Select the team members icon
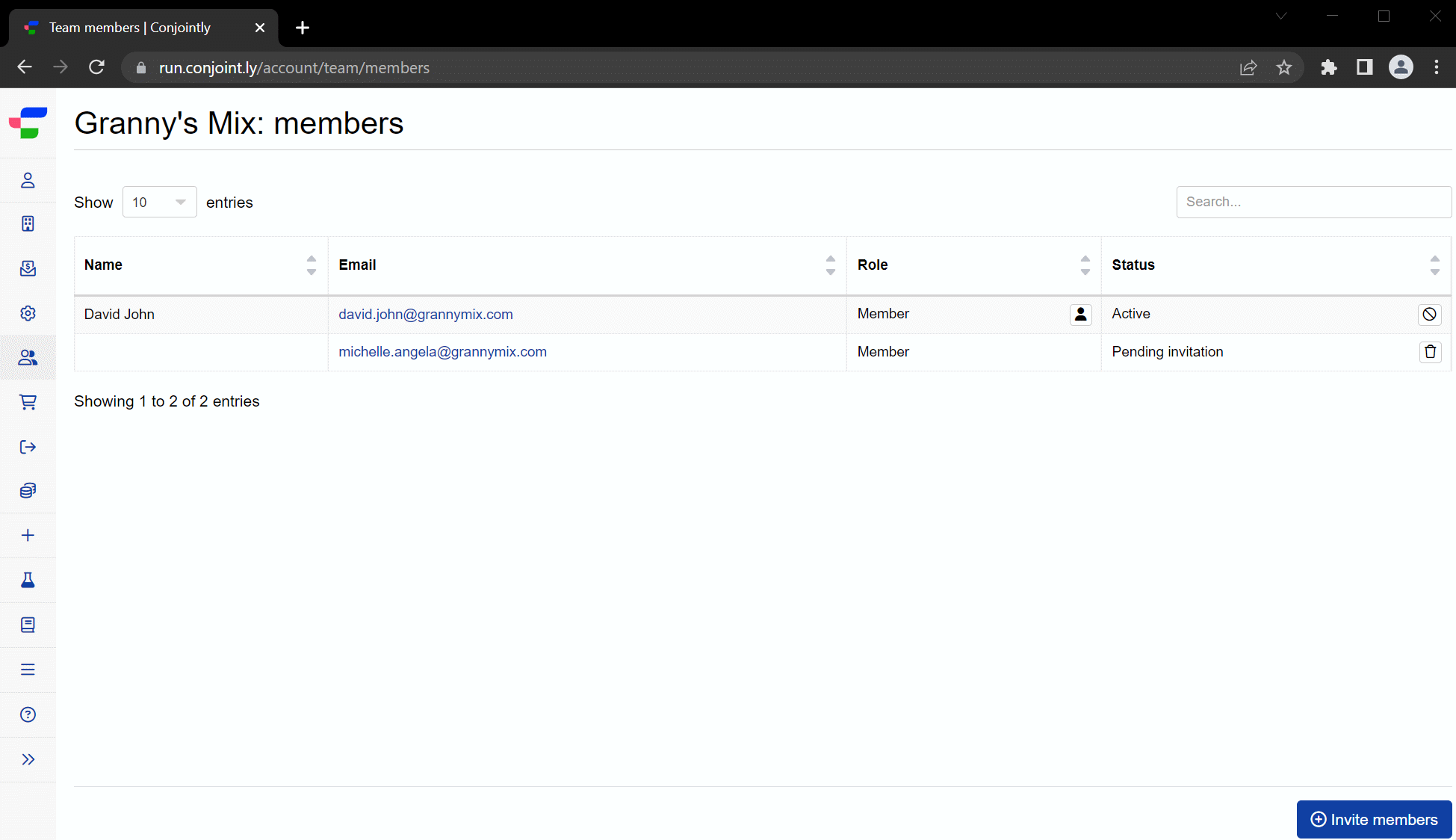This screenshot has height=840, width=1456. 28,357
